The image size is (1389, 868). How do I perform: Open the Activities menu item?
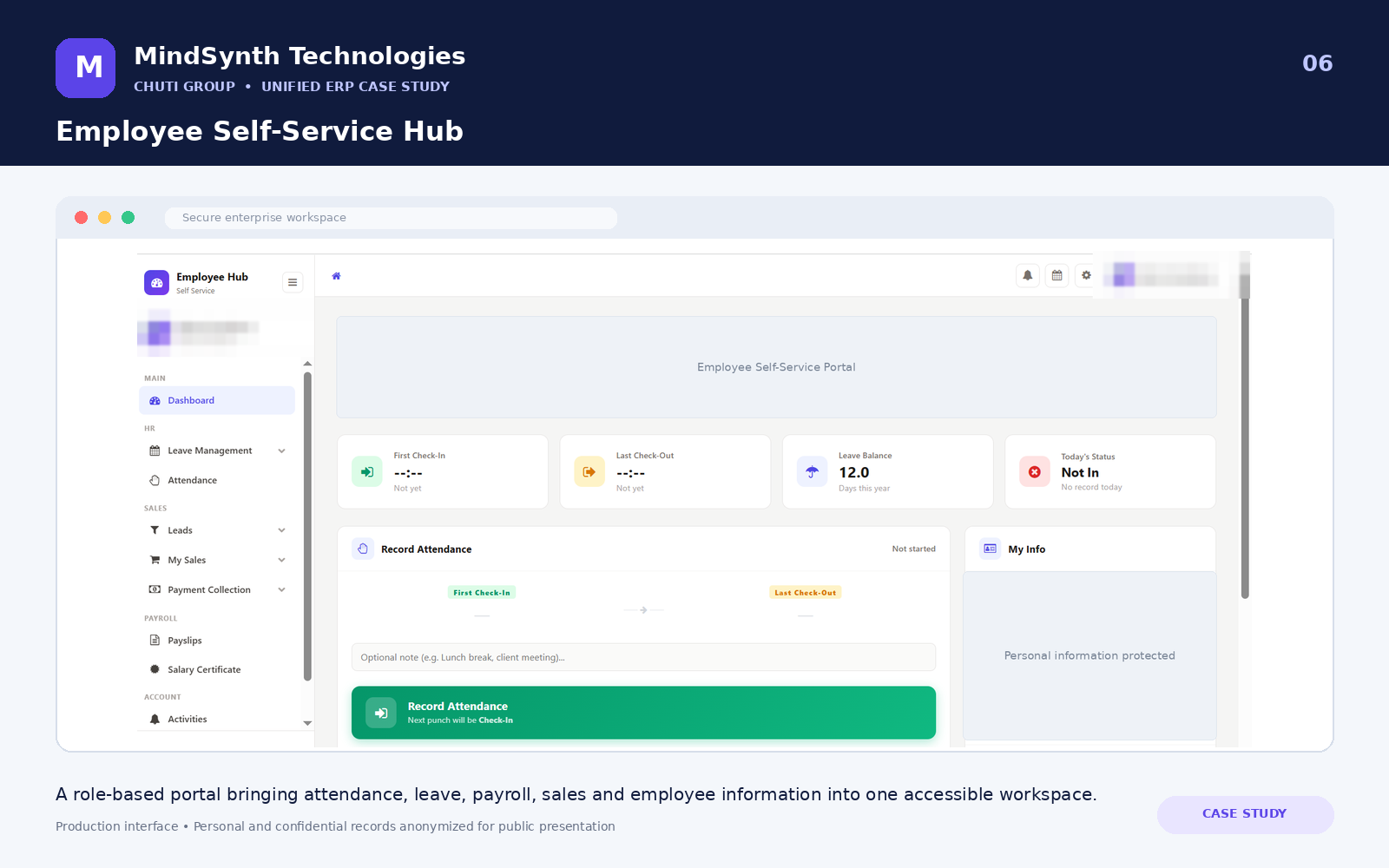[x=217, y=720]
